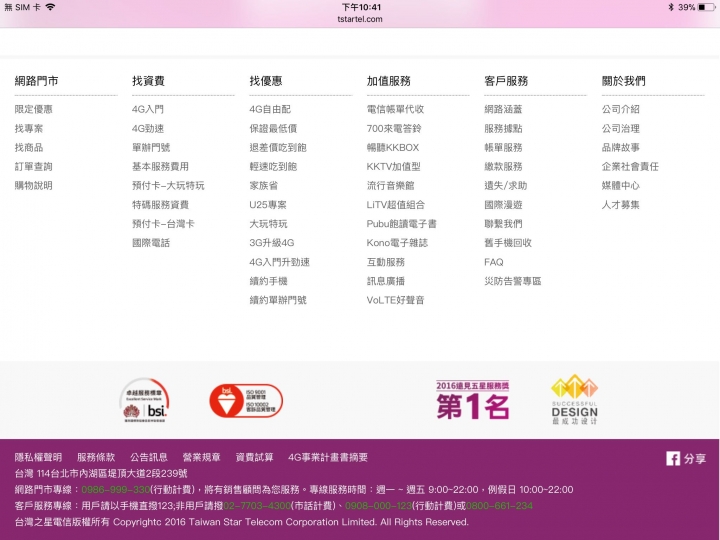The height and width of the screenshot is (540, 720).
Task: Open the VoLTE好聲音 link
Action: [395, 300]
